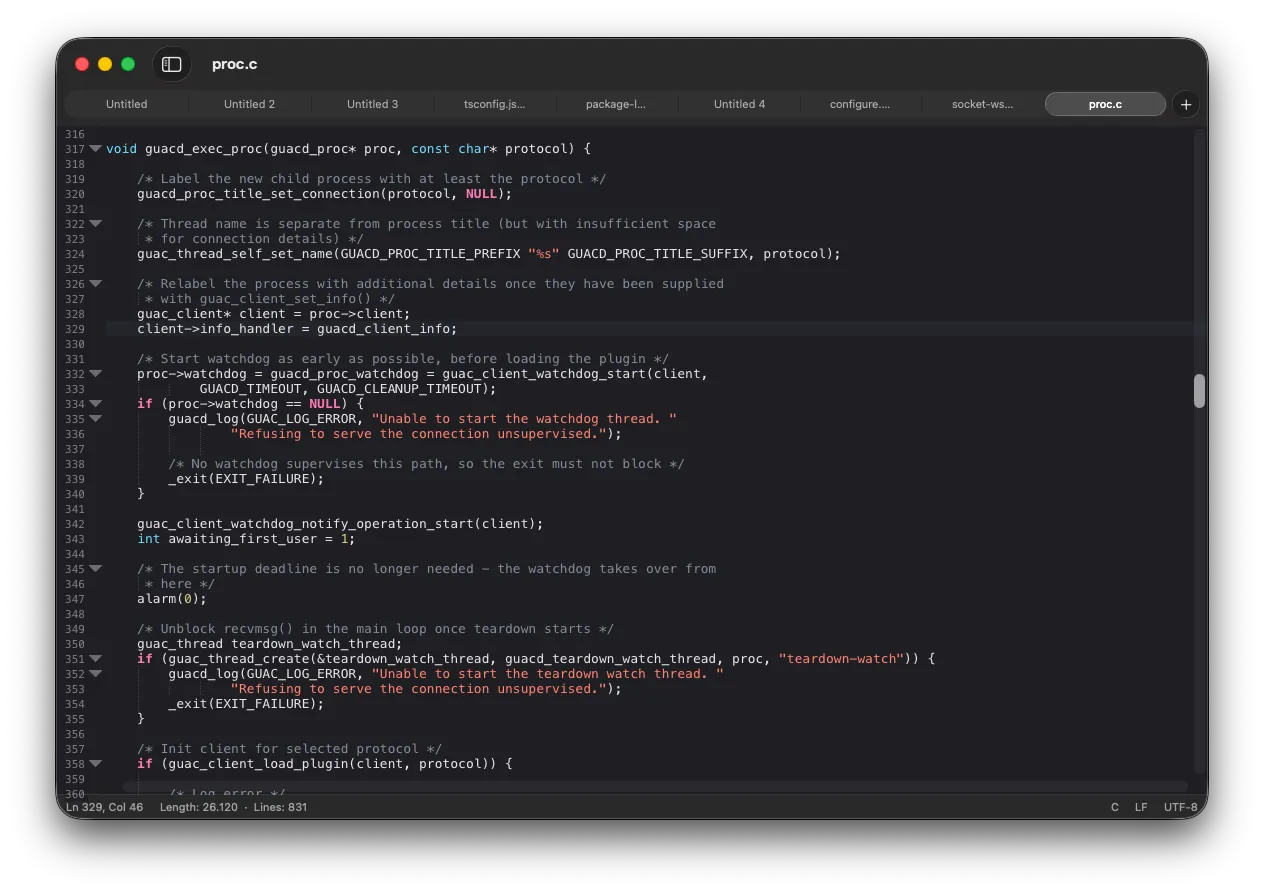
Task: Collapse the fold arrow at line 358
Action: (x=96, y=764)
